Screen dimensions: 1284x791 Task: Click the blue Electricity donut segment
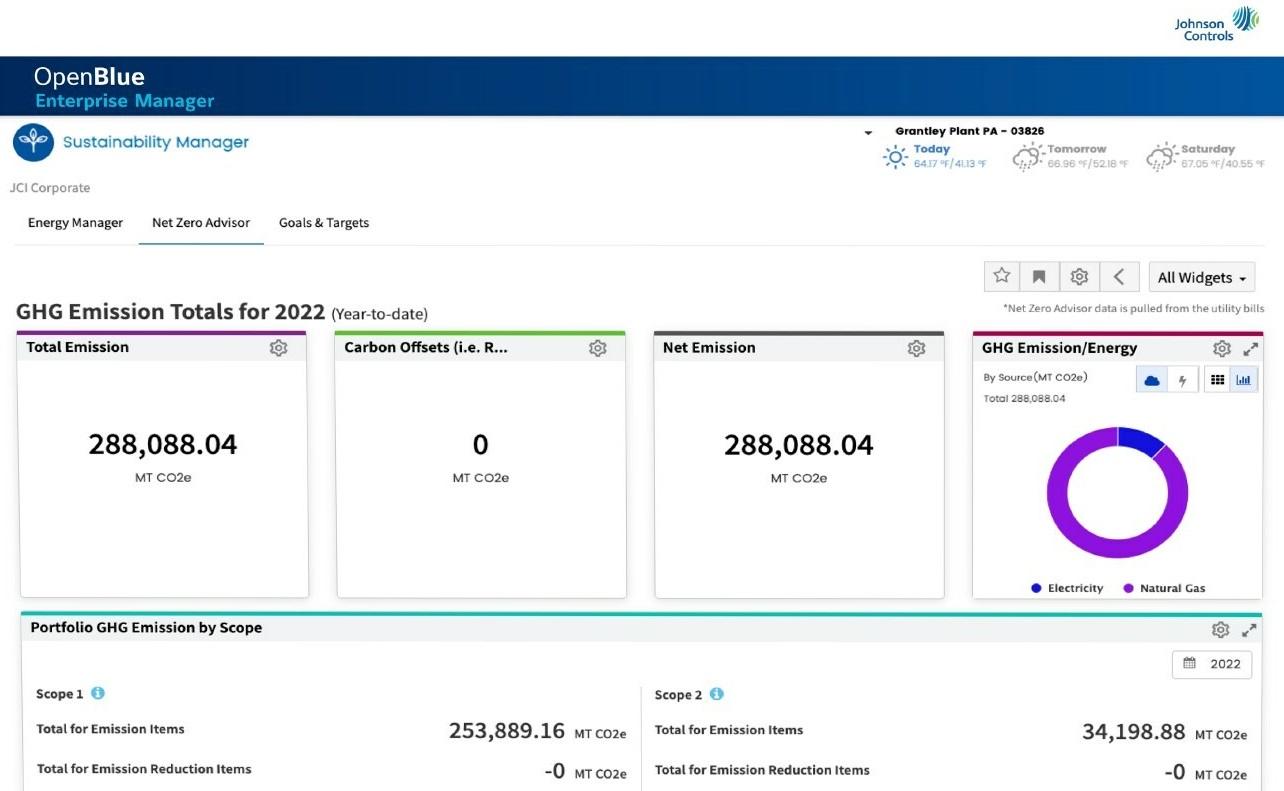click(x=1141, y=439)
